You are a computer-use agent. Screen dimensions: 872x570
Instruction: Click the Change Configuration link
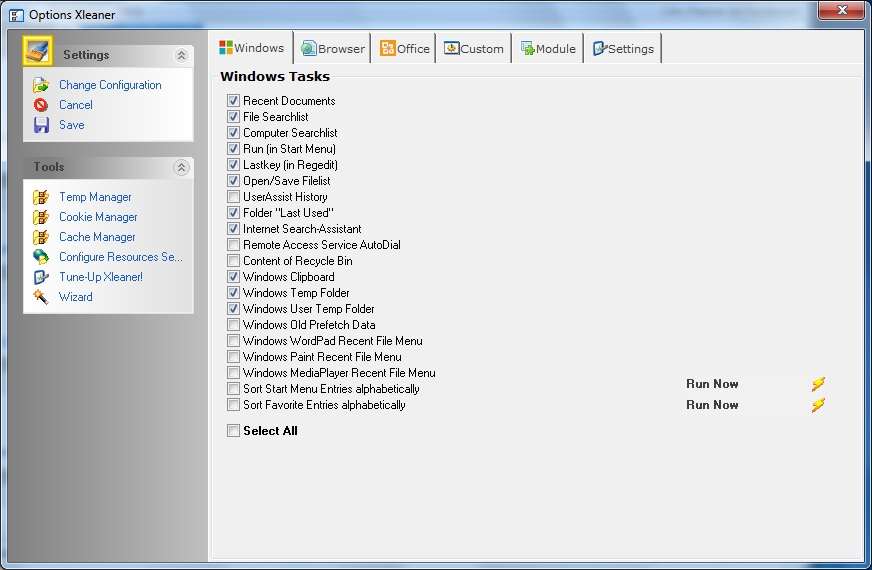[x=110, y=85]
